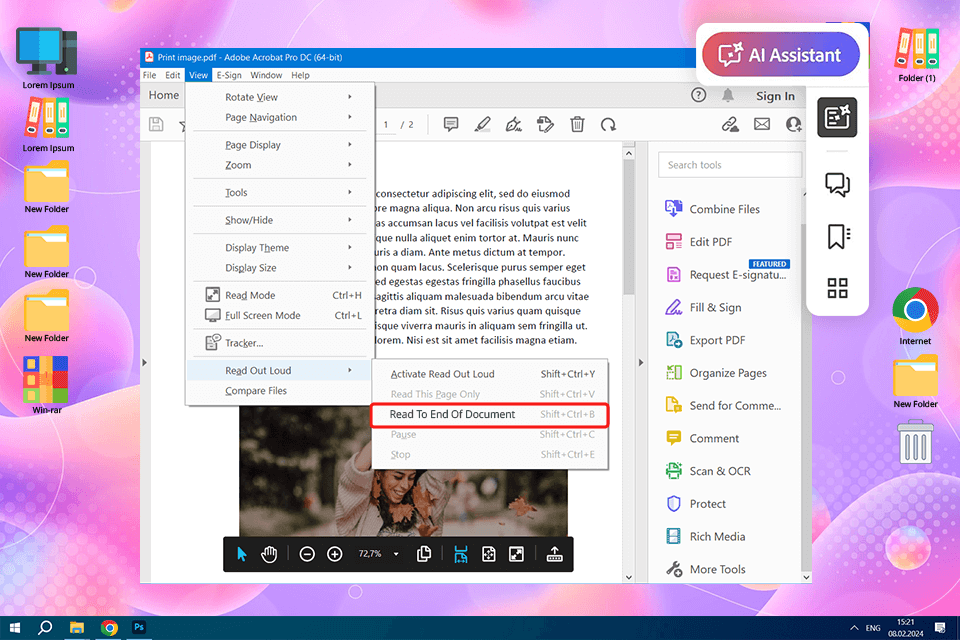Click the Sign In link
Image resolution: width=960 pixels, height=640 pixels.
point(775,96)
